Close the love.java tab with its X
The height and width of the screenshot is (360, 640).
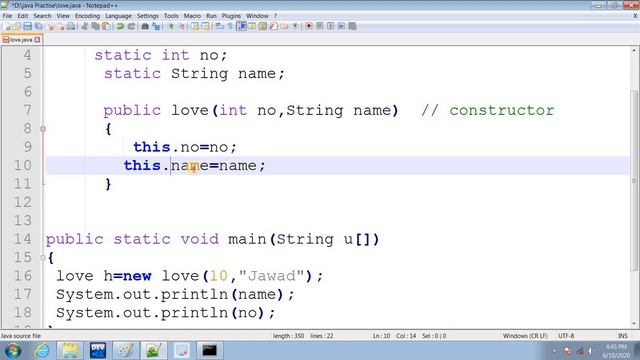38,40
